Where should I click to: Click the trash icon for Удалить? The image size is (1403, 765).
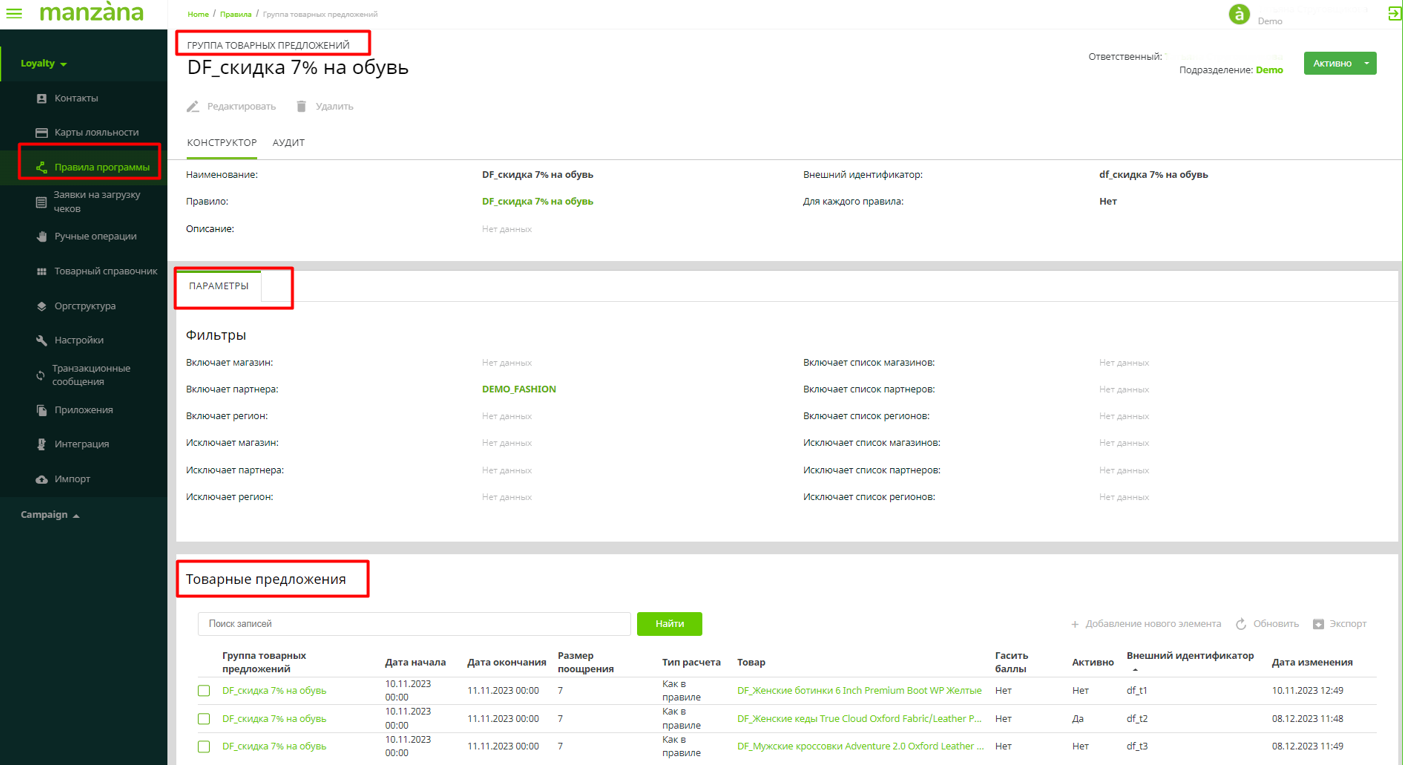pyautogui.click(x=301, y=106)
